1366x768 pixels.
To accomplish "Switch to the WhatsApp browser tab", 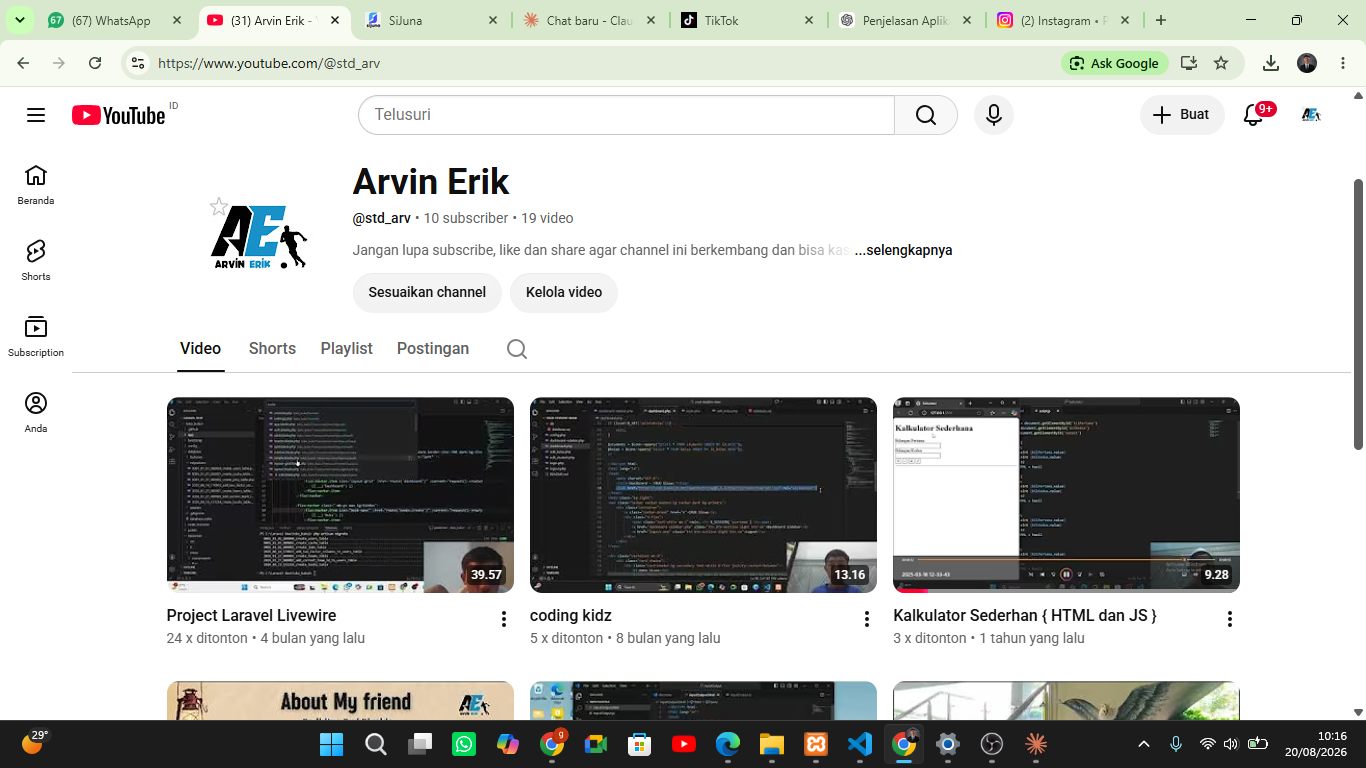I will [116, 20].
